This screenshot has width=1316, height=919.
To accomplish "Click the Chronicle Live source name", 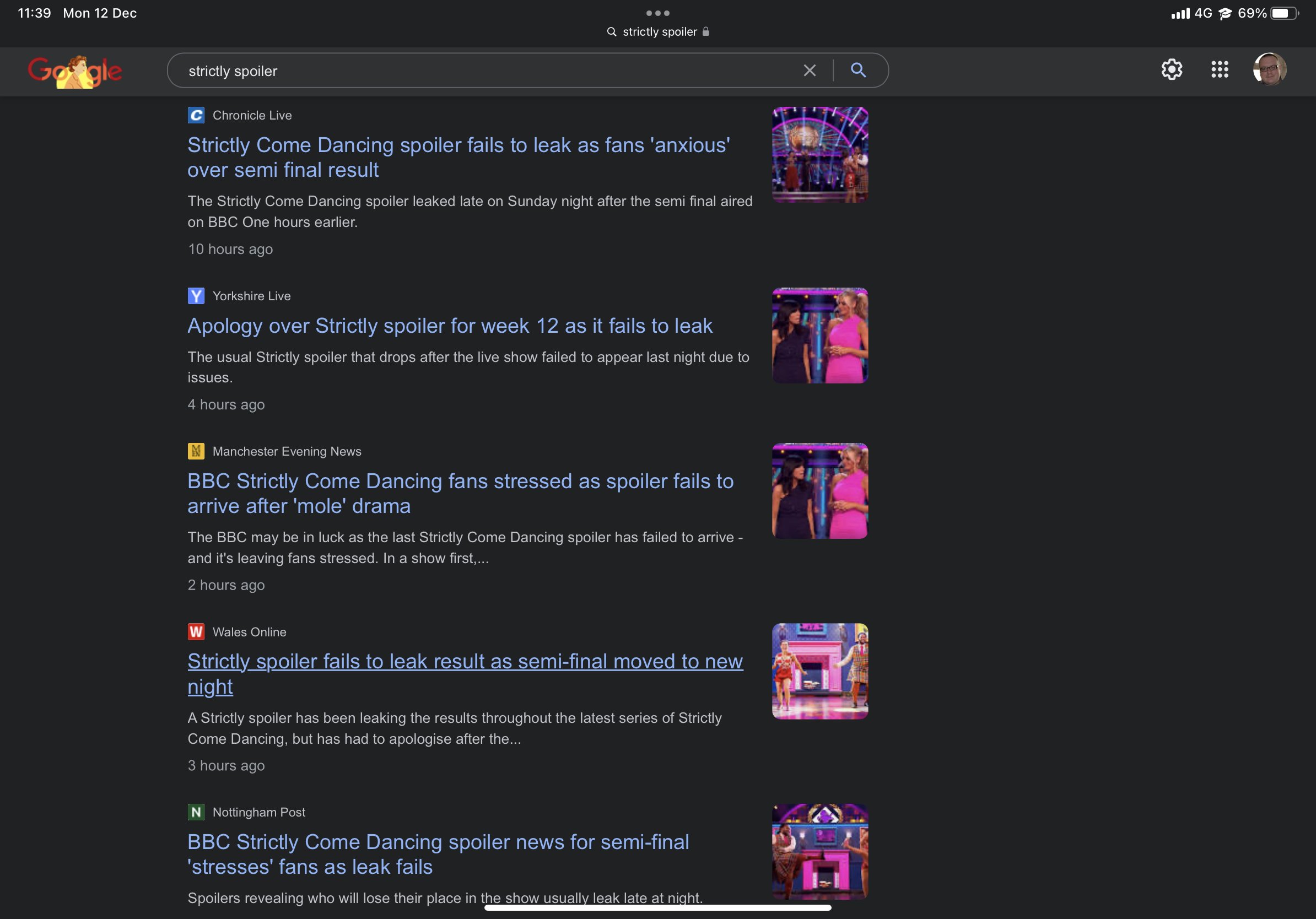I will point(252,115).
